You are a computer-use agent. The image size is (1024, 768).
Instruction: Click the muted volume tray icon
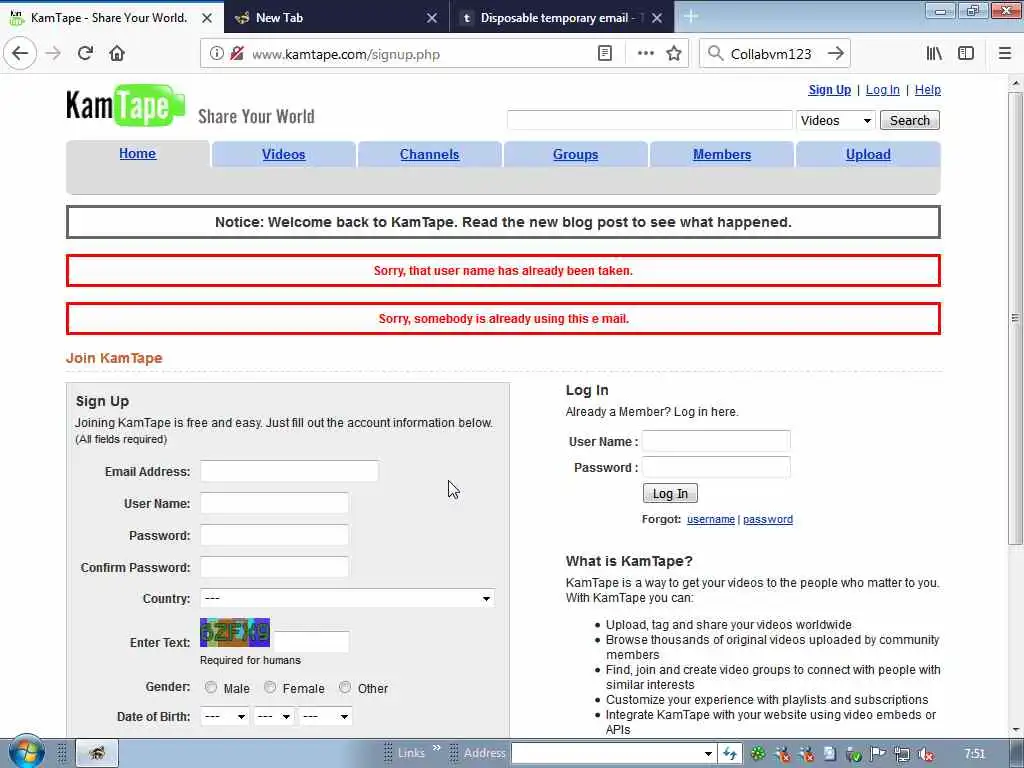pyautogui.click(x=925, y=754)
